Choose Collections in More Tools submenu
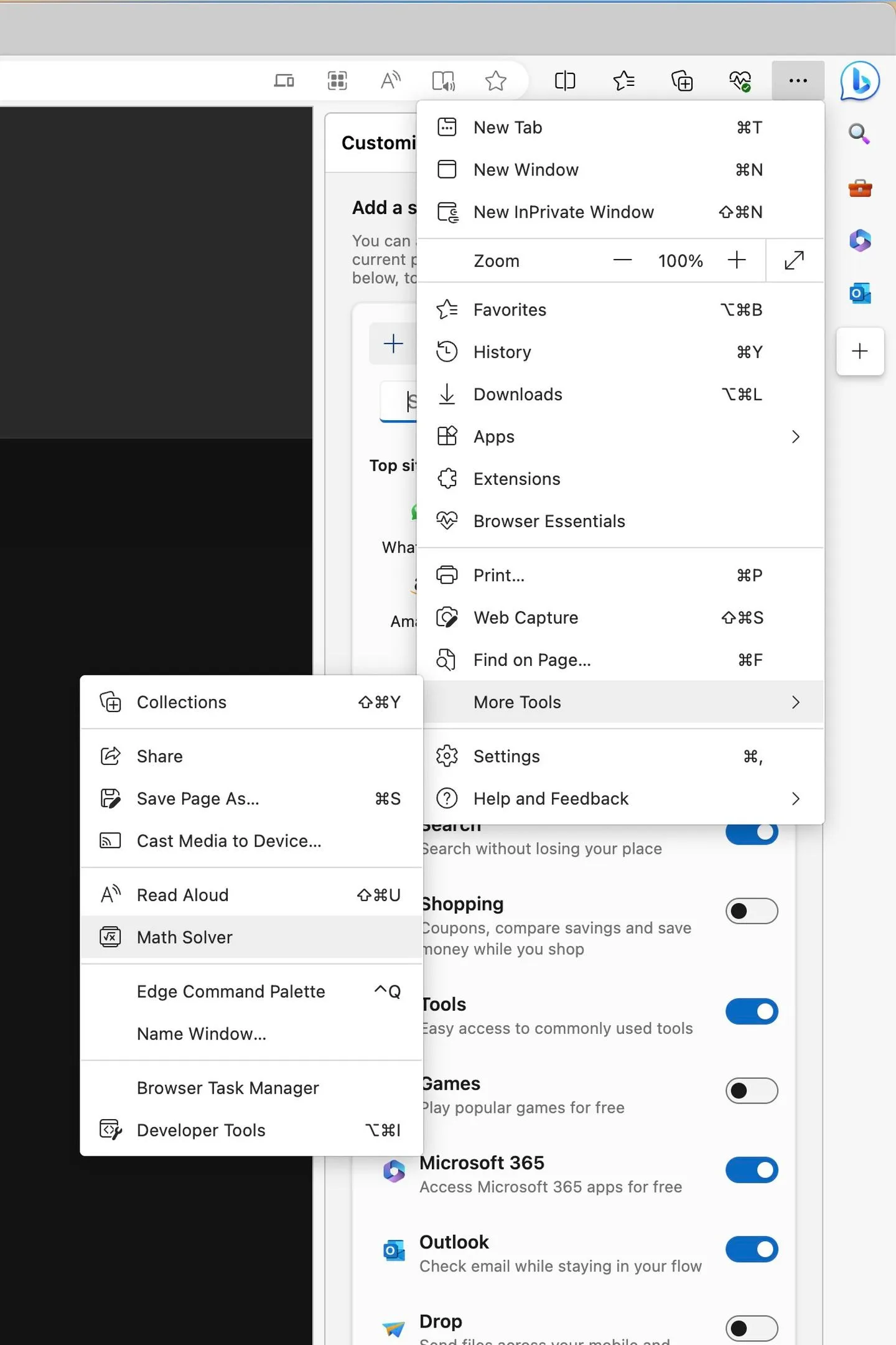The height and width of the screenshot is (1345, 896). (x=251, y=702)
